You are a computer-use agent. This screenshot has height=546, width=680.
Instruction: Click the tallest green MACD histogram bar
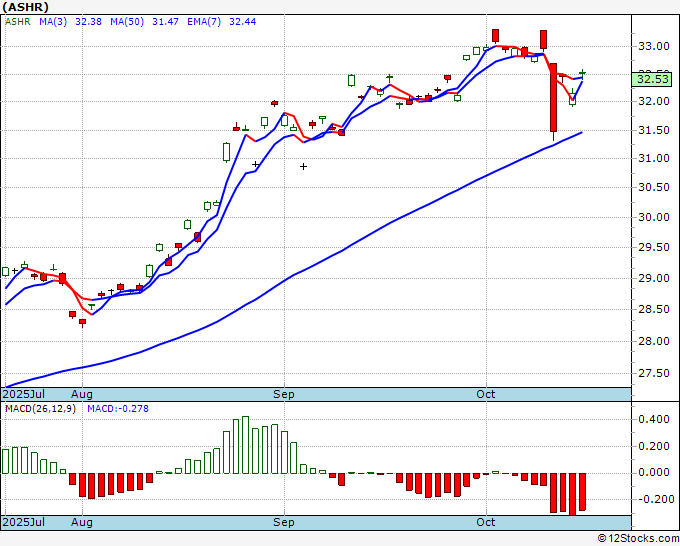(245, 445)
